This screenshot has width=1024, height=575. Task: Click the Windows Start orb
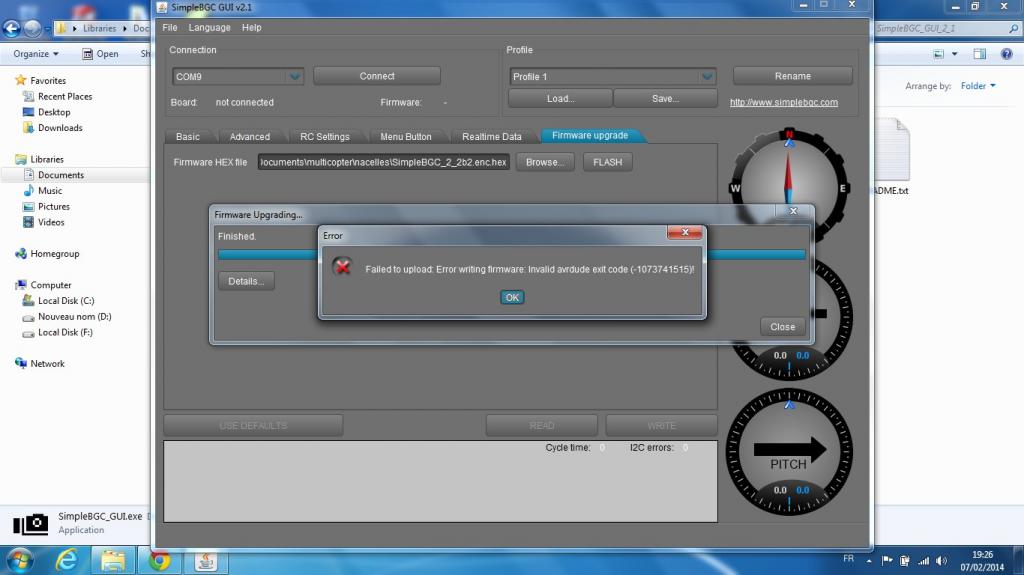(18, 561)
